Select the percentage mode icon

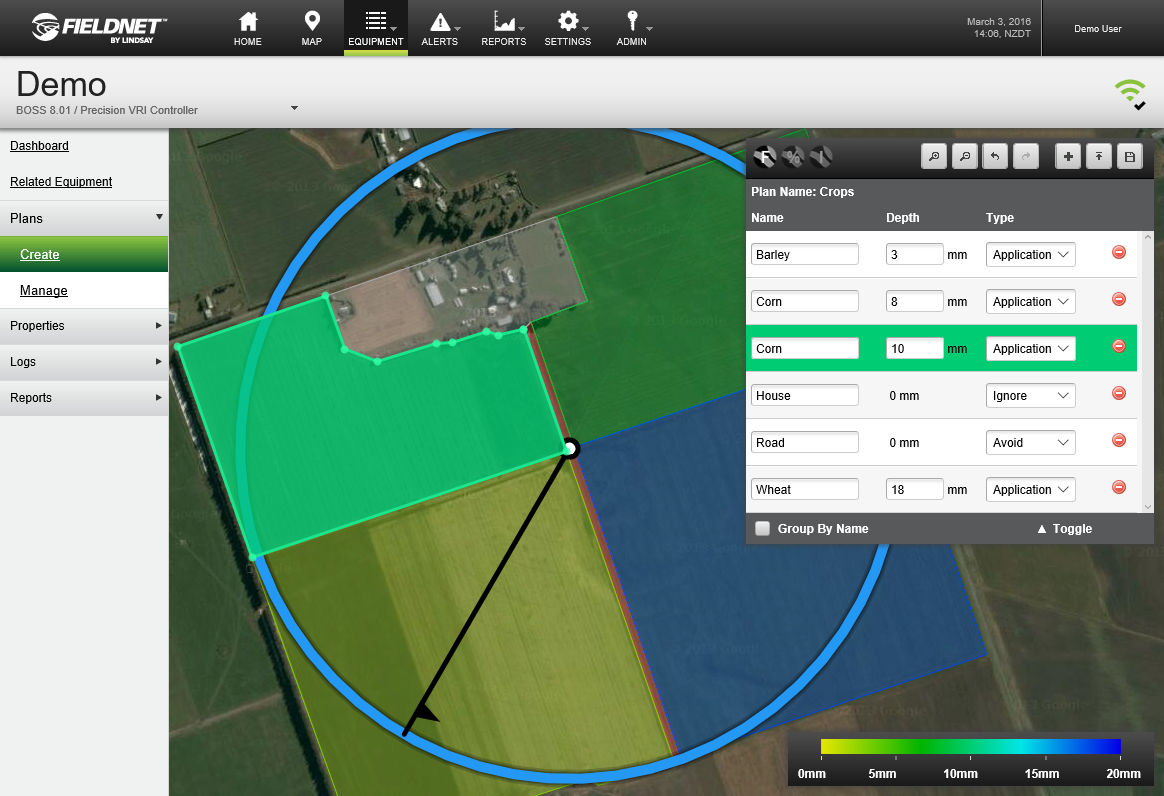(792, 156)
